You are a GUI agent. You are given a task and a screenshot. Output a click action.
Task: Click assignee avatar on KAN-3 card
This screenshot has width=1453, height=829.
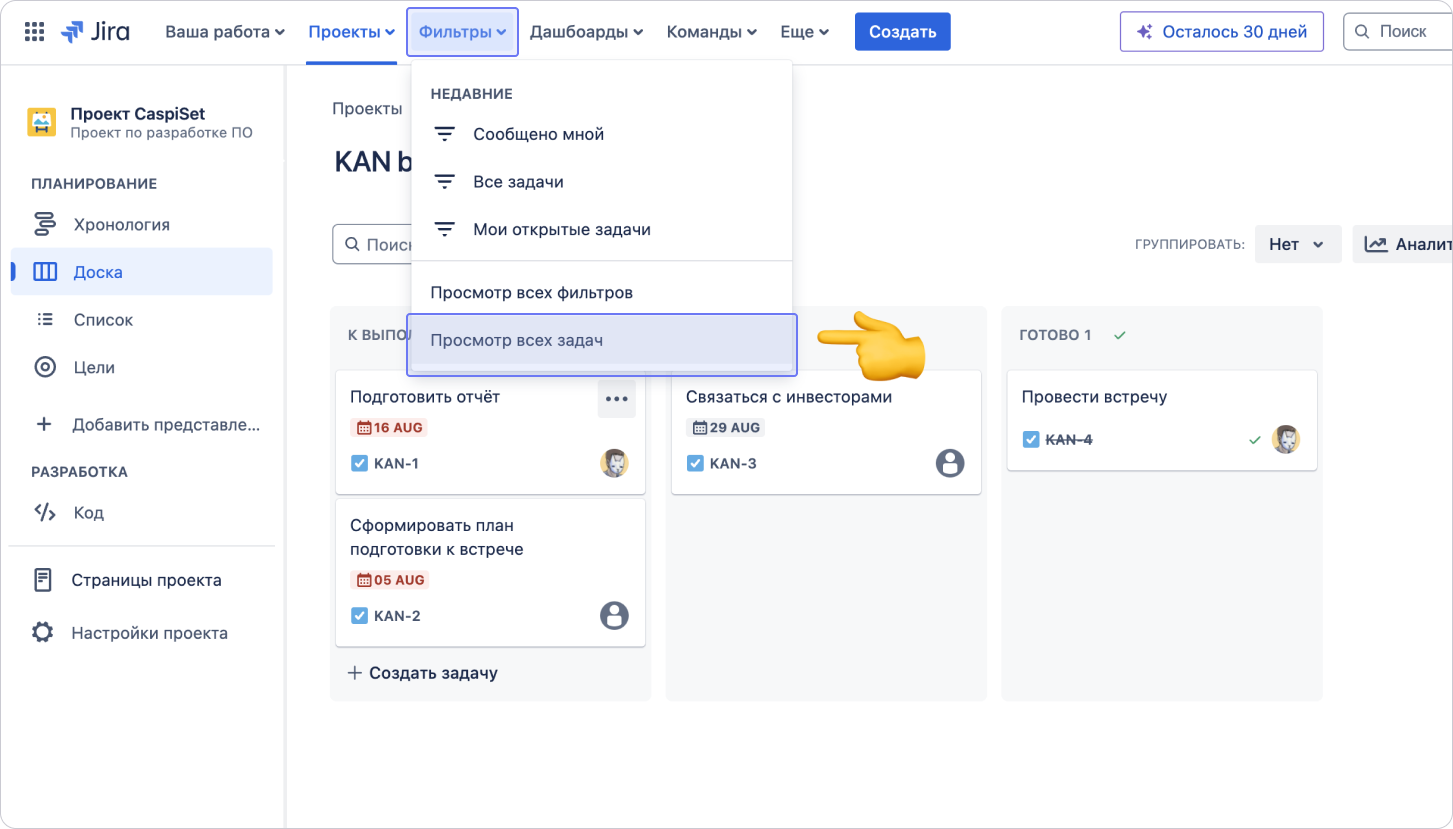(x=950, y=463)
